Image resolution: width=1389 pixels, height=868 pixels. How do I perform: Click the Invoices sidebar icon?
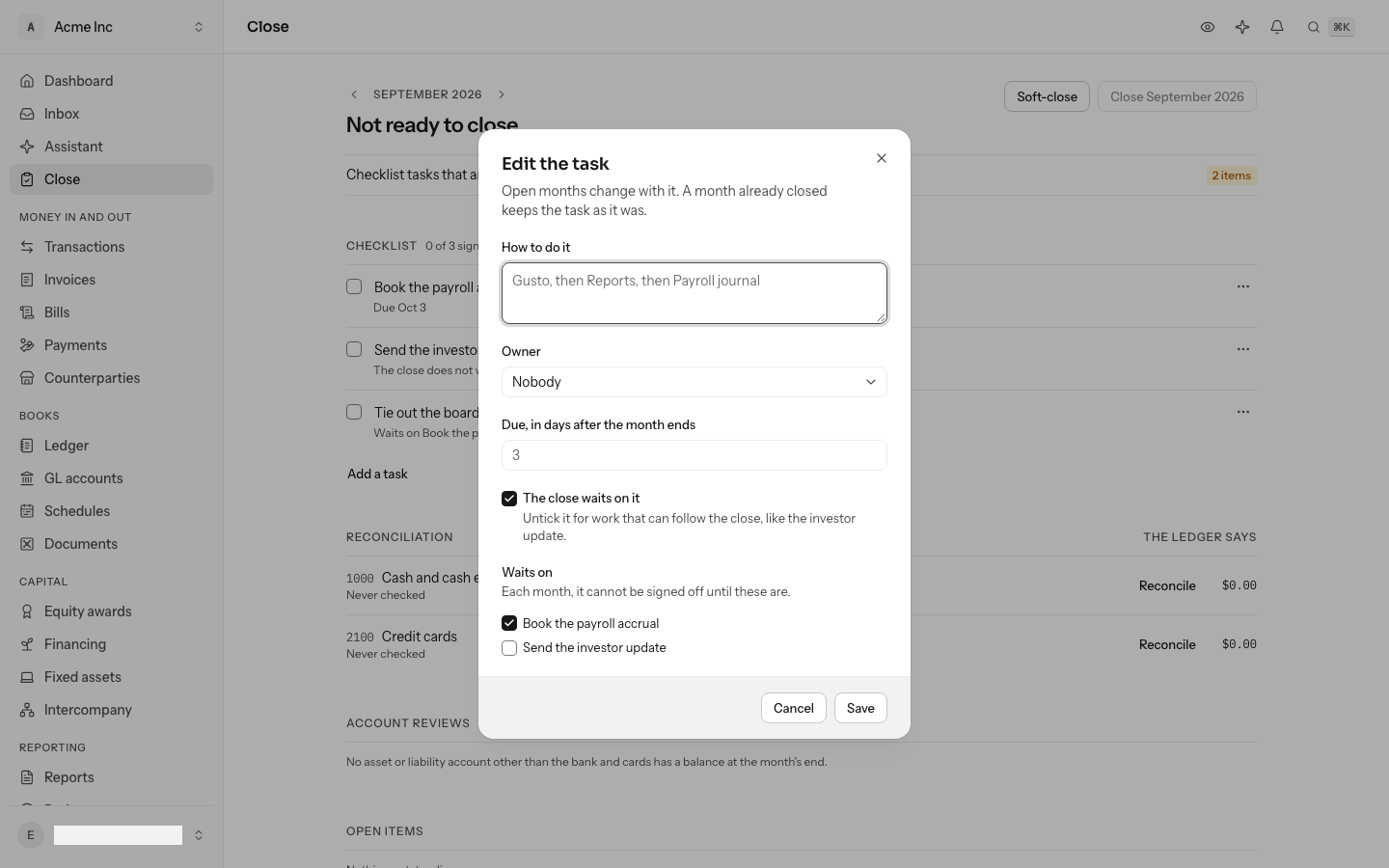click(27, 280)
